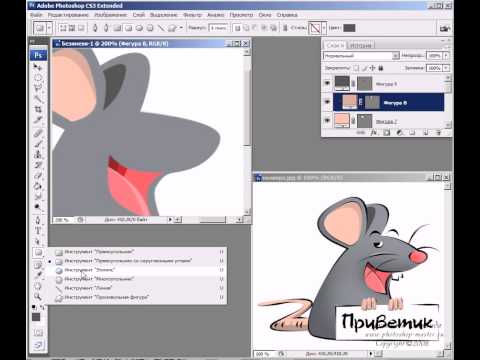Select the Paint Bucket tool
The height and width of the screenshot is (360, 480).
click(38, 186)
